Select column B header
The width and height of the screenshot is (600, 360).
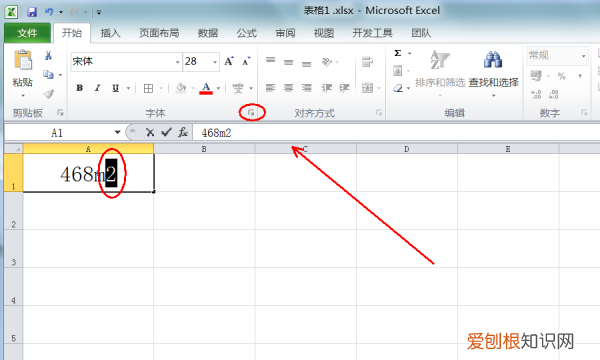(204, 149)
